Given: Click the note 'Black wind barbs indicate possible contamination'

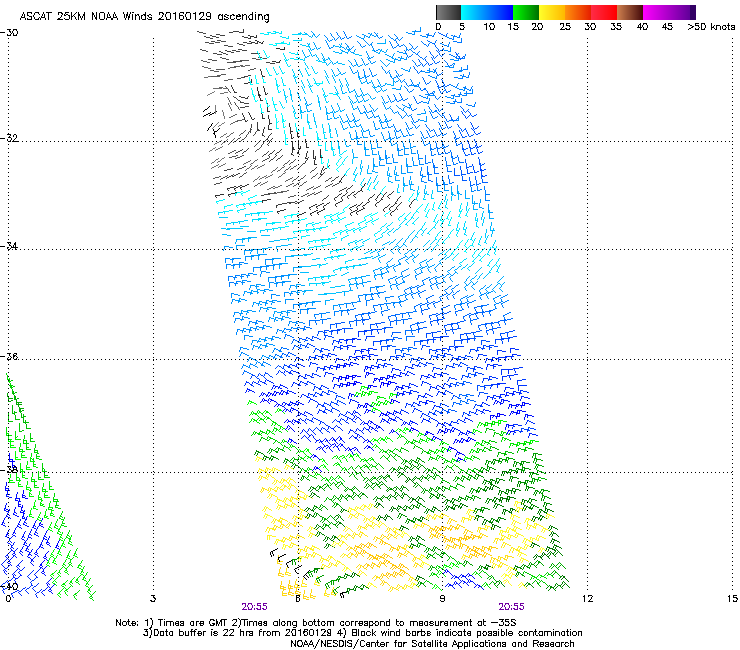Looking at the screenshot, I should [467, 633].
